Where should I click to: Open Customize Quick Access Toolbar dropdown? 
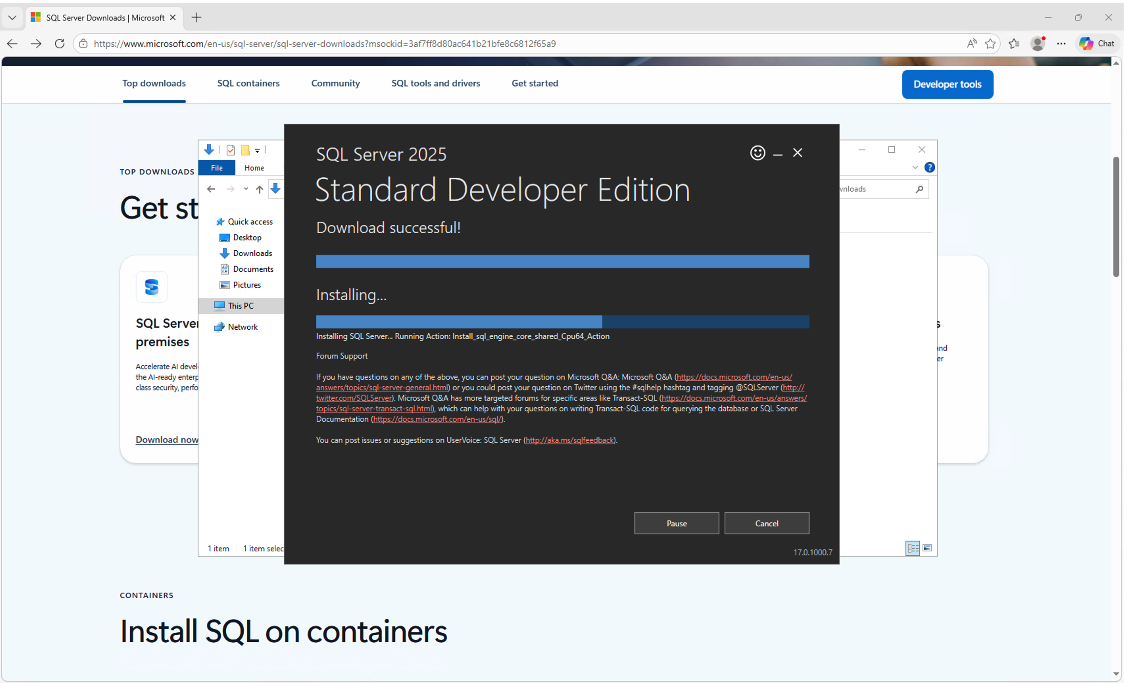click(257, 151)
